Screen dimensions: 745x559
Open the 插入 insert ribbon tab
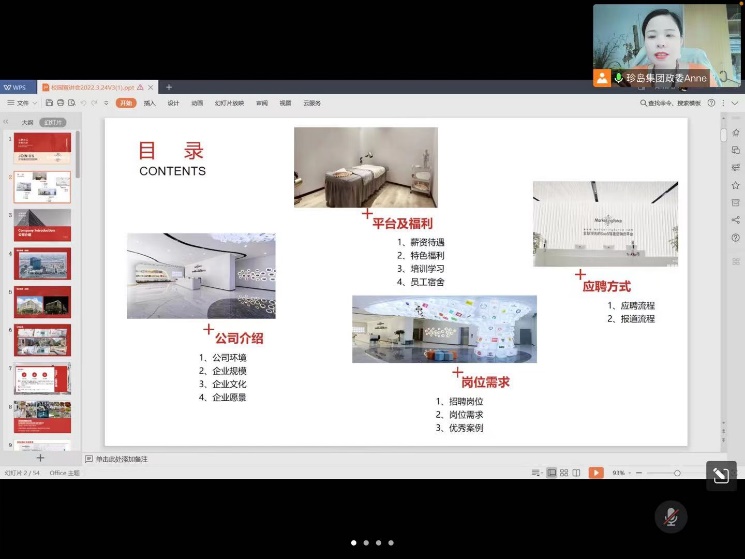pos(149,103)
